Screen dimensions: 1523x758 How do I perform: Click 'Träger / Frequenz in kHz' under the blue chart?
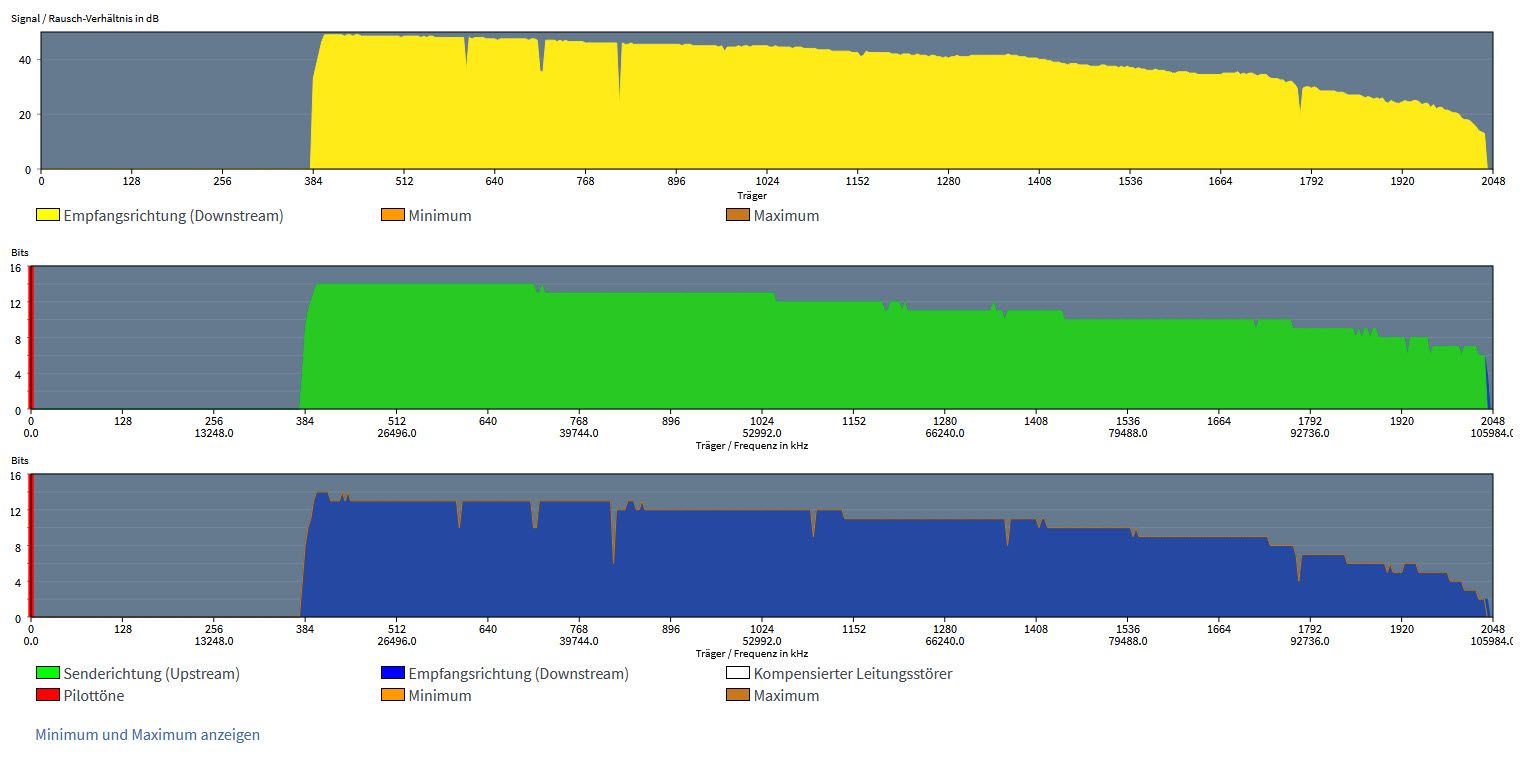pyautogui.click(x=752, y=654)
